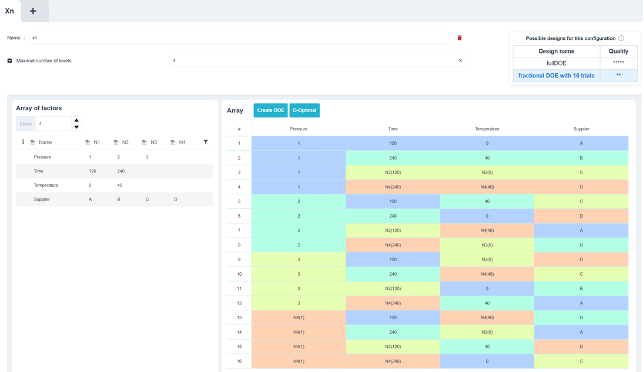Image resolution: width=644 pixels, height=372 pixels.
Task: Clear the maximal number of levels field
Action: tap(460, 61)
